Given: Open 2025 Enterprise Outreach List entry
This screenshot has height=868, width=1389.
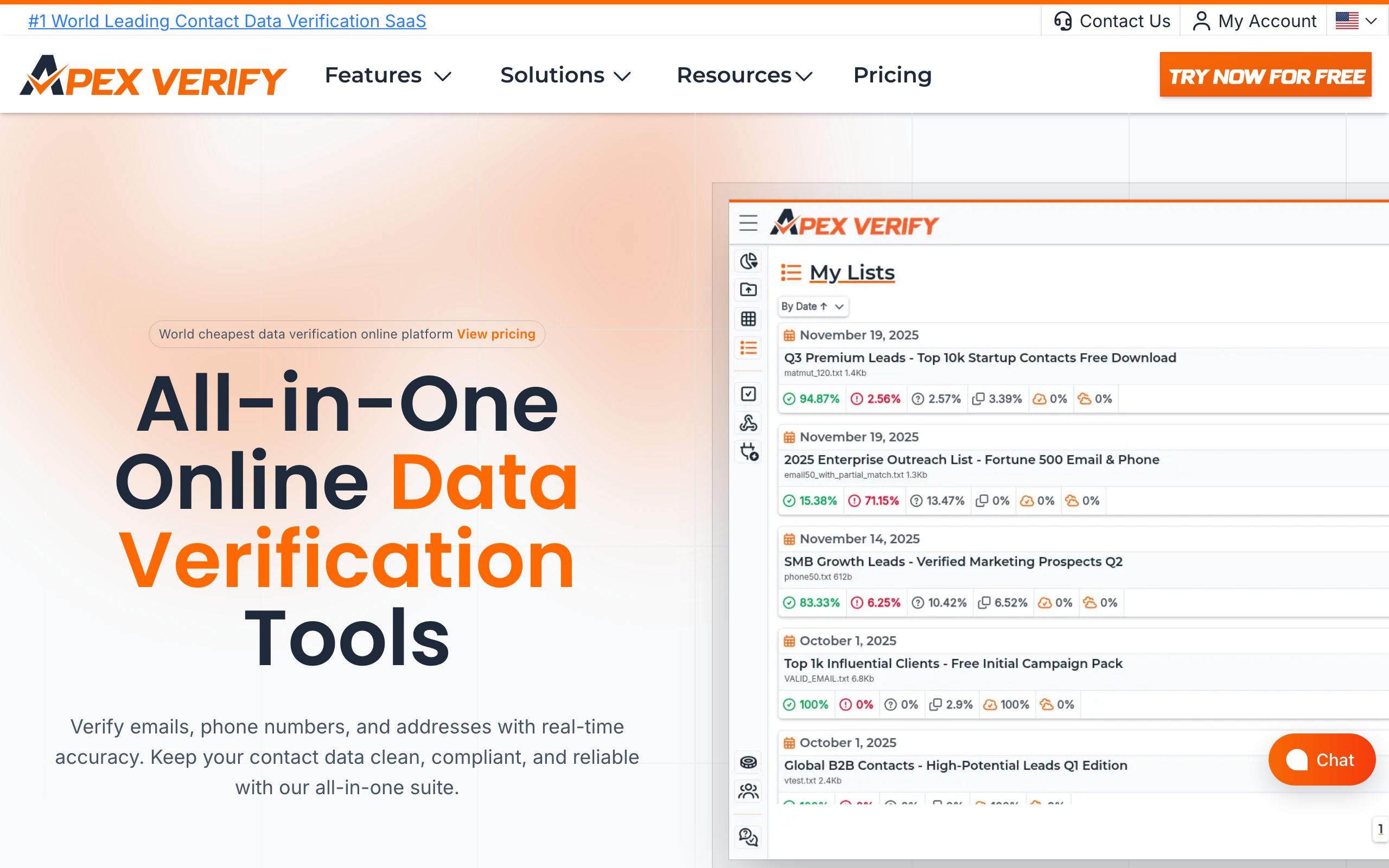Looking at the screenshot, I should (x=971, y=460).
